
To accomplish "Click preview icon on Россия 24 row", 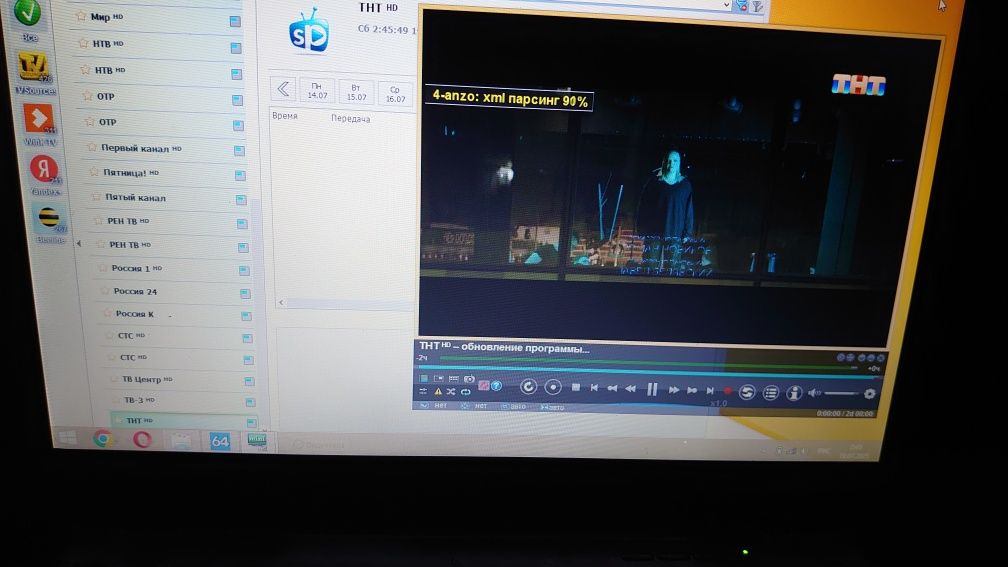I will coord(245,293).
